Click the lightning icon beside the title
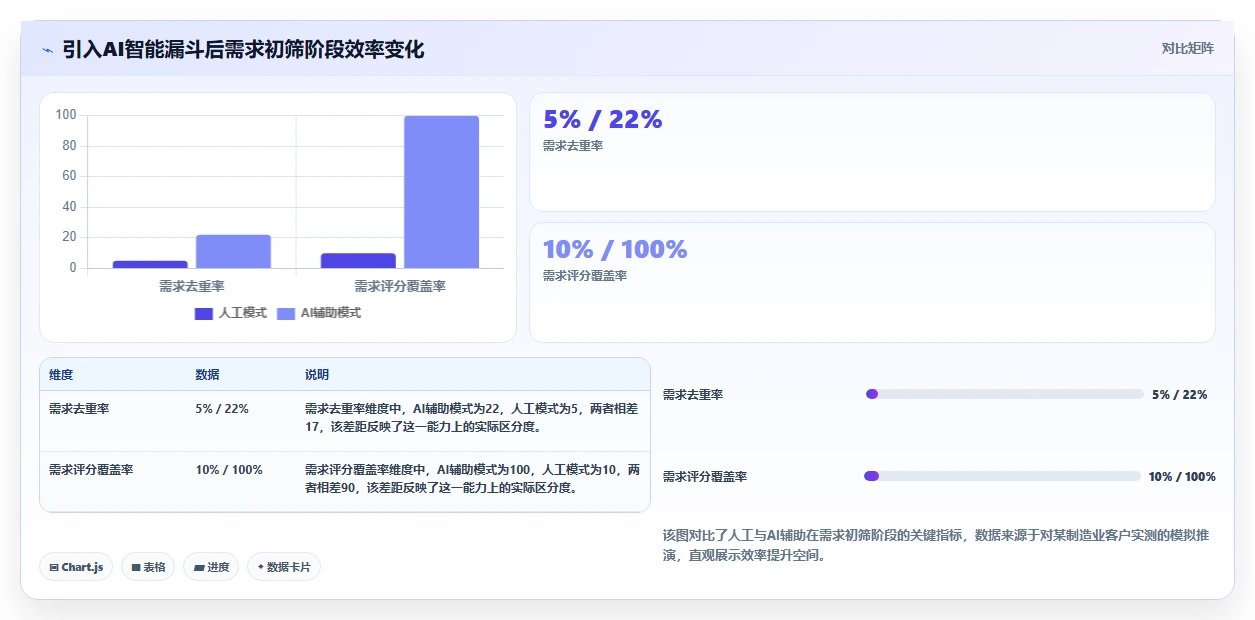This screenshot has height=620, width=1255. (x=48, y=49)
